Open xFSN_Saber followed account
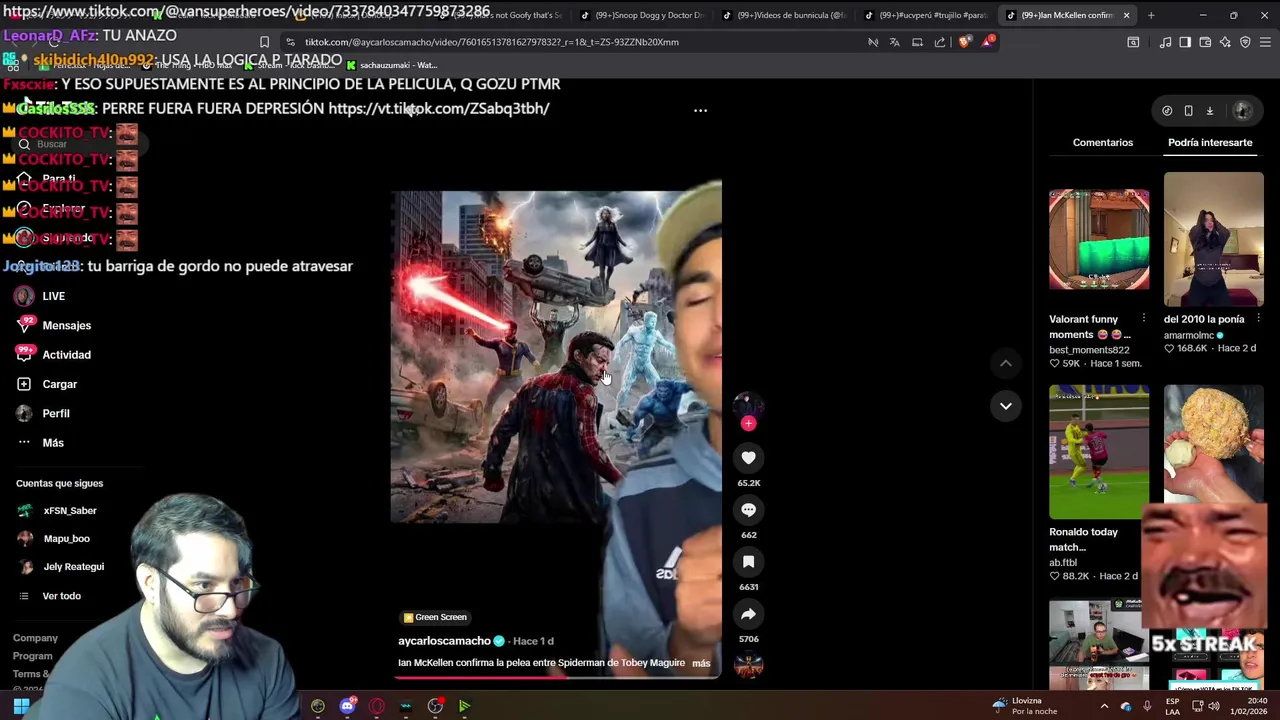Image resolution: width=1280 pixels, height=720 pixels. click(57, 511)
